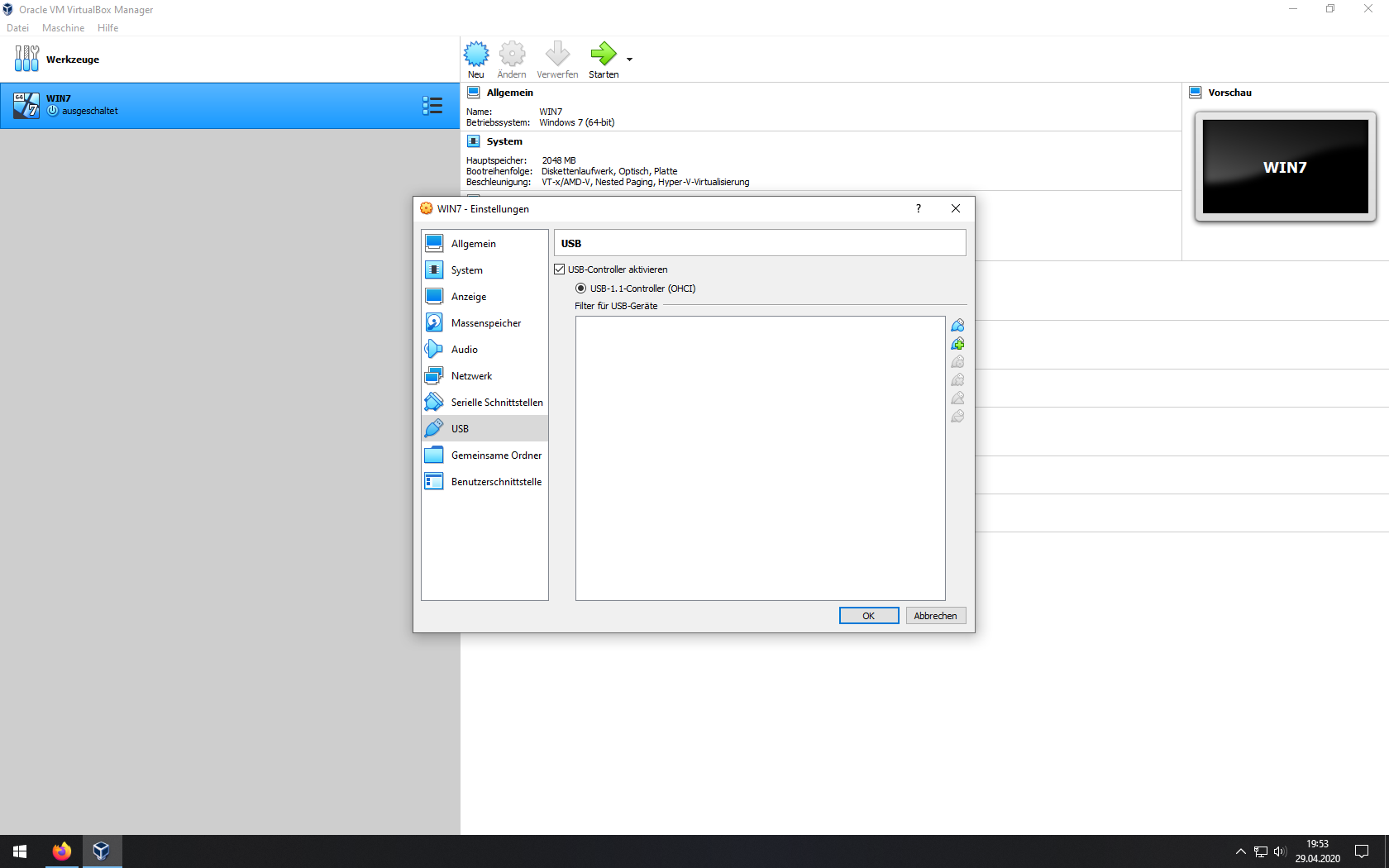The height and width of the screenshot is (868, 1389).
Task: Click the Verwerfen toolbar button
Action: [x=557, y=60]
